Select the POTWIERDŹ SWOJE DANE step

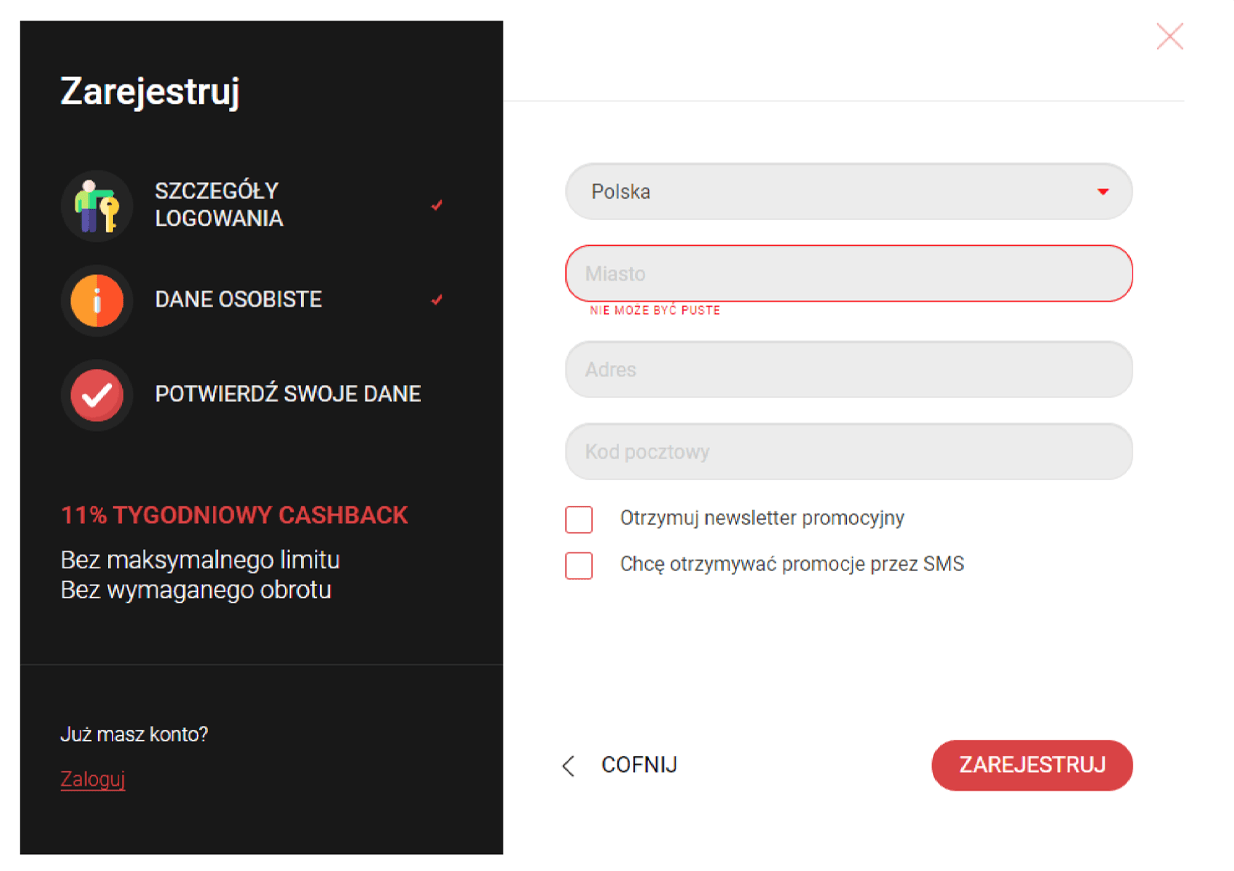click(x=288, y=394)
